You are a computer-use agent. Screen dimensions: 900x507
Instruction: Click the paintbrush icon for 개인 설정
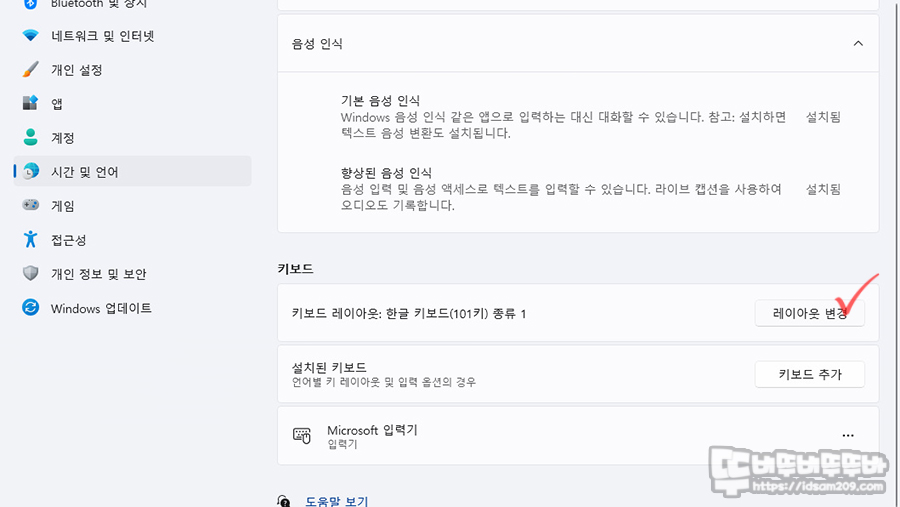pos(30,69)
